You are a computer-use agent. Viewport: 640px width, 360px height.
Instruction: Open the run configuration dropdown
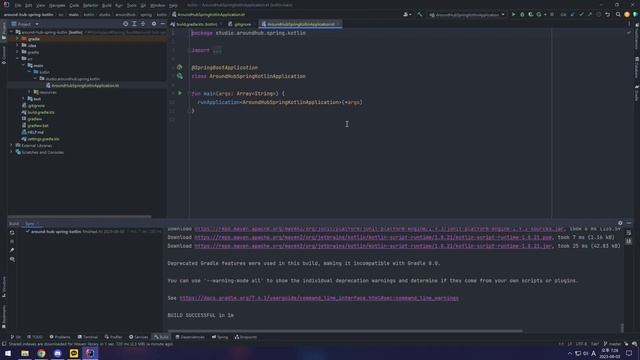pyautogui.click(x=467, y=15)
